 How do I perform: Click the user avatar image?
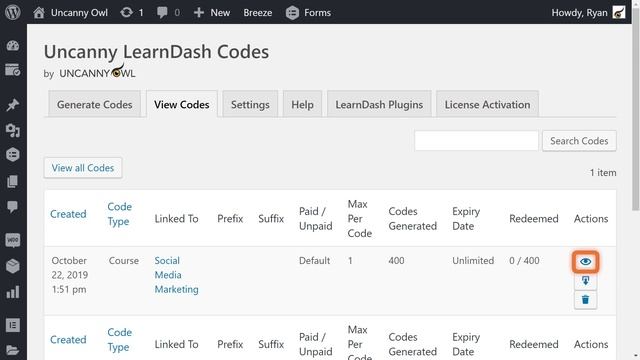coord(619,13)
